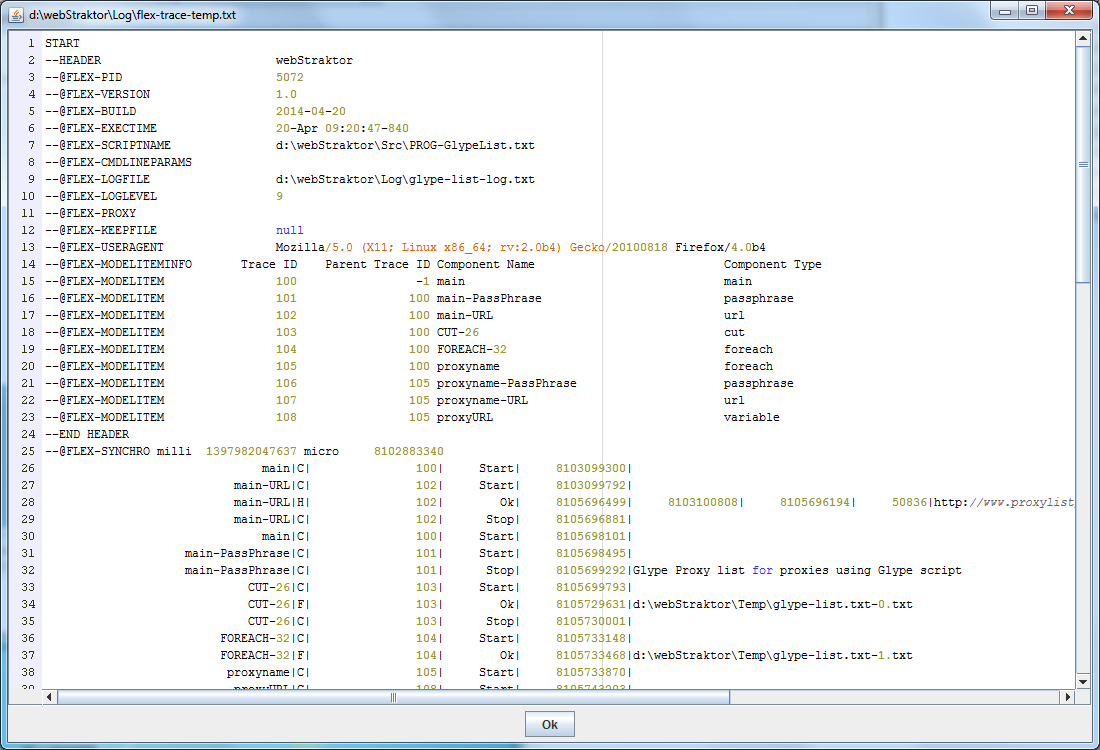The image size is (1100, 750).
Task: Place cursor on the START line
Action: pos(62,43)
